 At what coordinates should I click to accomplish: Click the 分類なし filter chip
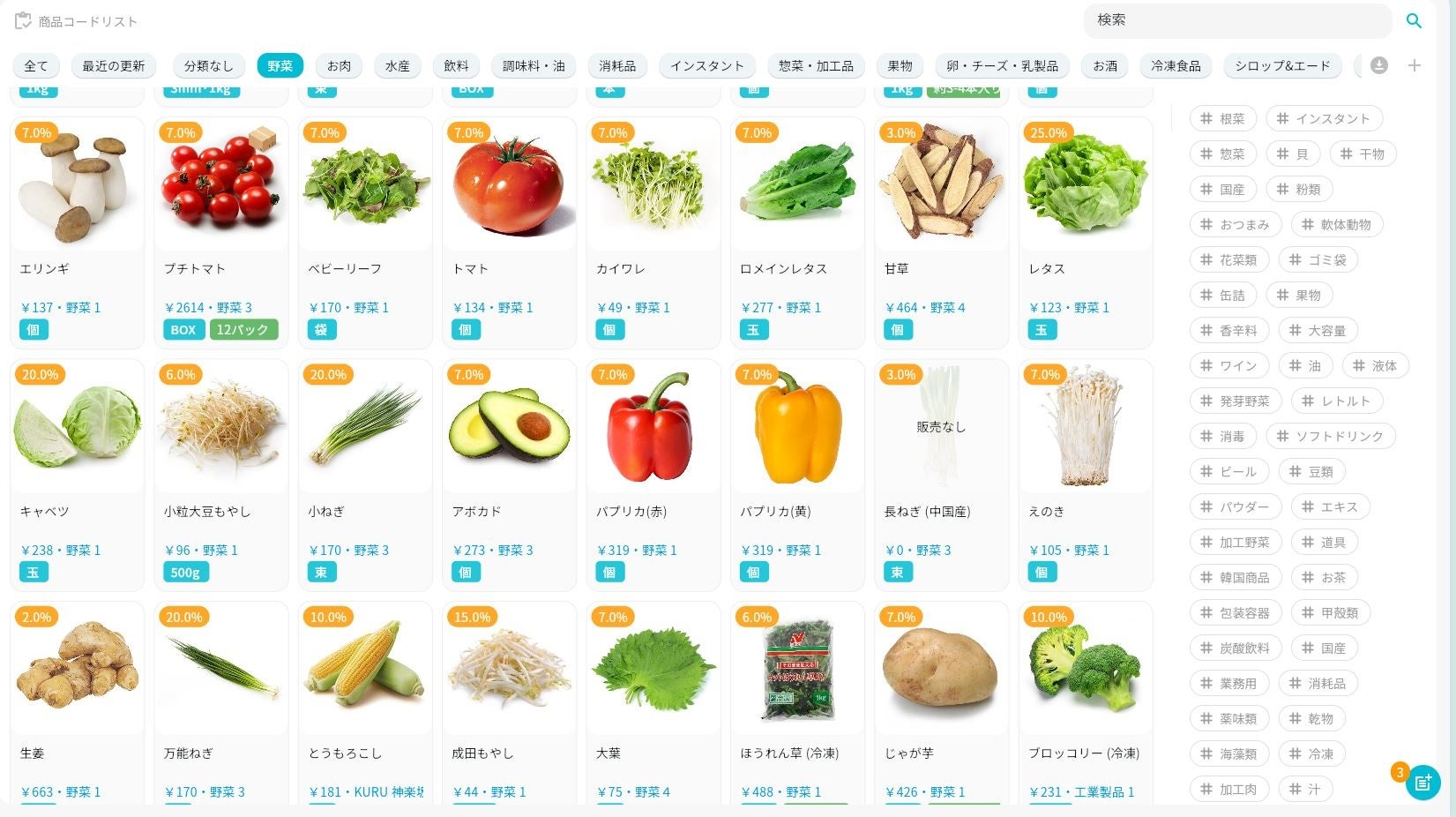click(208, 65)
